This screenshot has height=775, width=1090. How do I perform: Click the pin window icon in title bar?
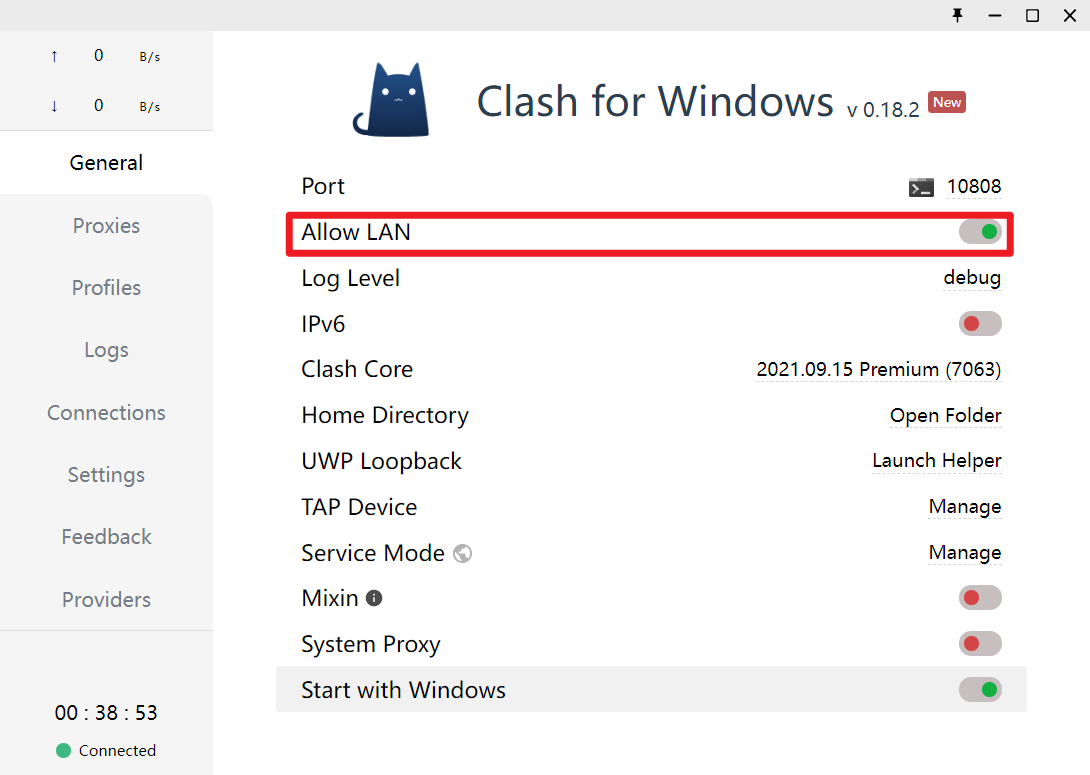coord(957,15)
